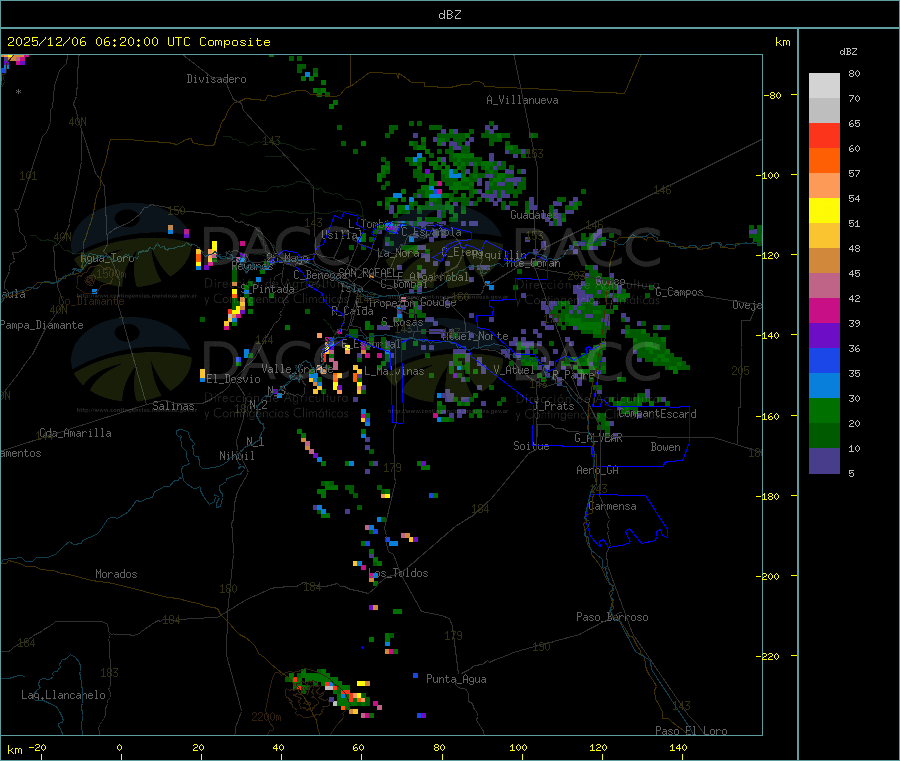Click the Pampa_Diamante map label

click(x=42, y=325)
